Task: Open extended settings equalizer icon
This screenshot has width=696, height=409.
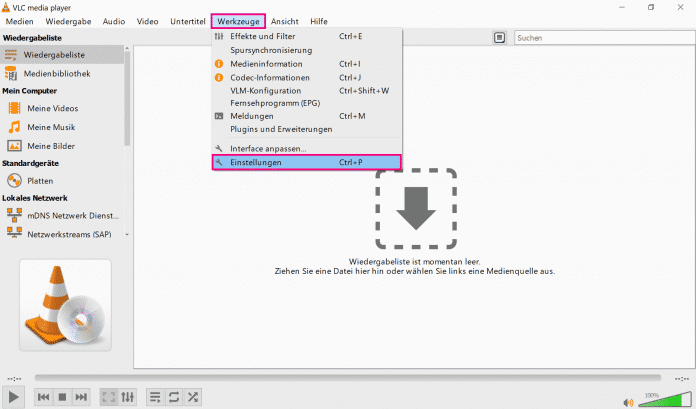Action: [x=127, y=397]
